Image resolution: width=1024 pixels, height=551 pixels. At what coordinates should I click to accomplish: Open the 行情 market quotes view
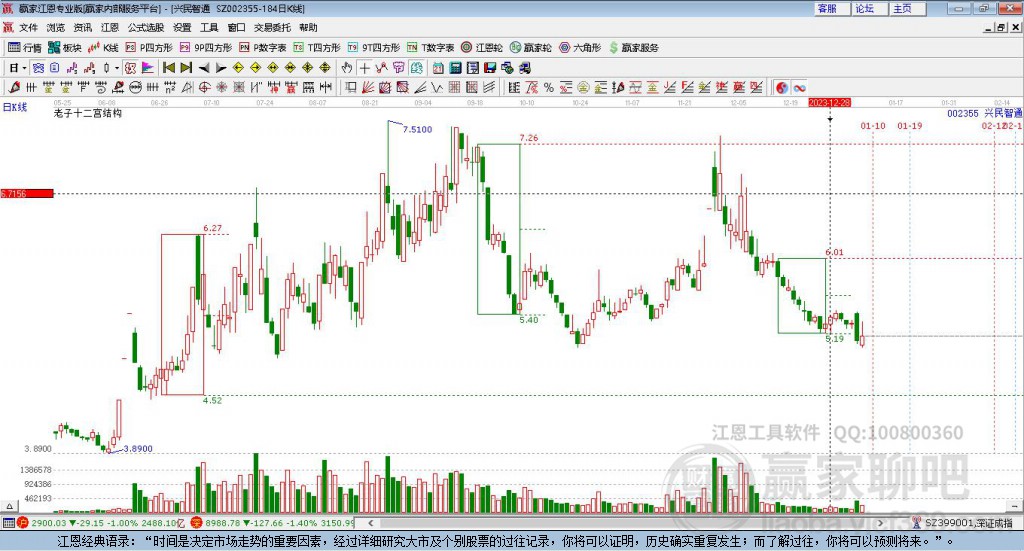click(x=25, y=48)
